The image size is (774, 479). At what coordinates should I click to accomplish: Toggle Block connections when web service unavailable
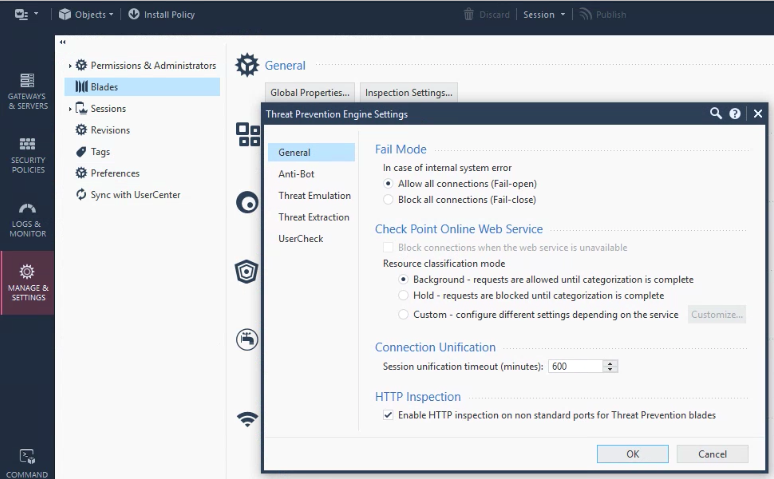tap(388, 247)
